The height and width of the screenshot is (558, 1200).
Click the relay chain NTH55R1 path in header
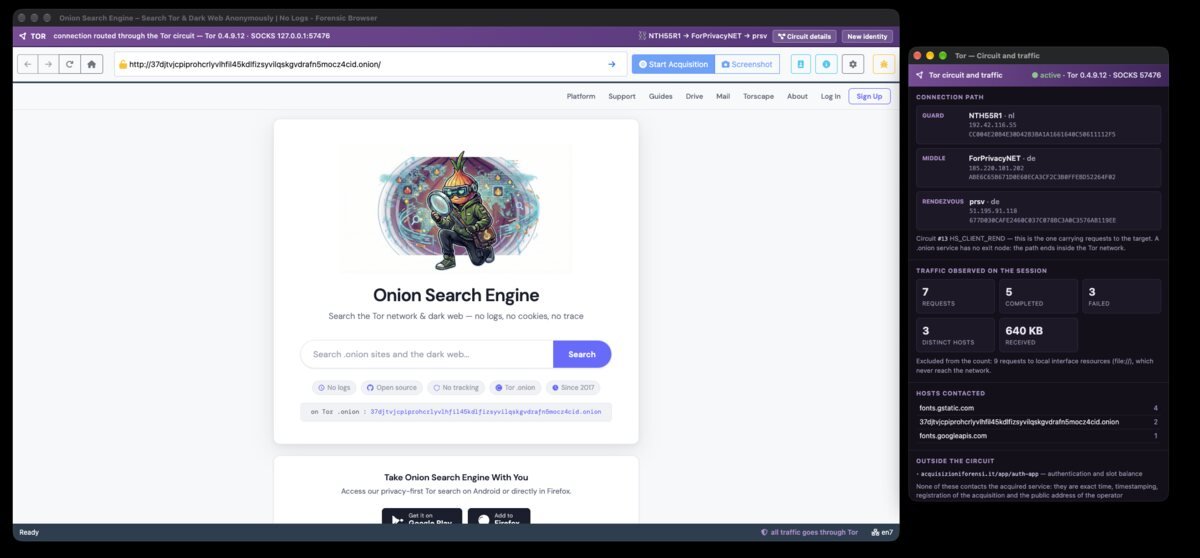point(703,36)
